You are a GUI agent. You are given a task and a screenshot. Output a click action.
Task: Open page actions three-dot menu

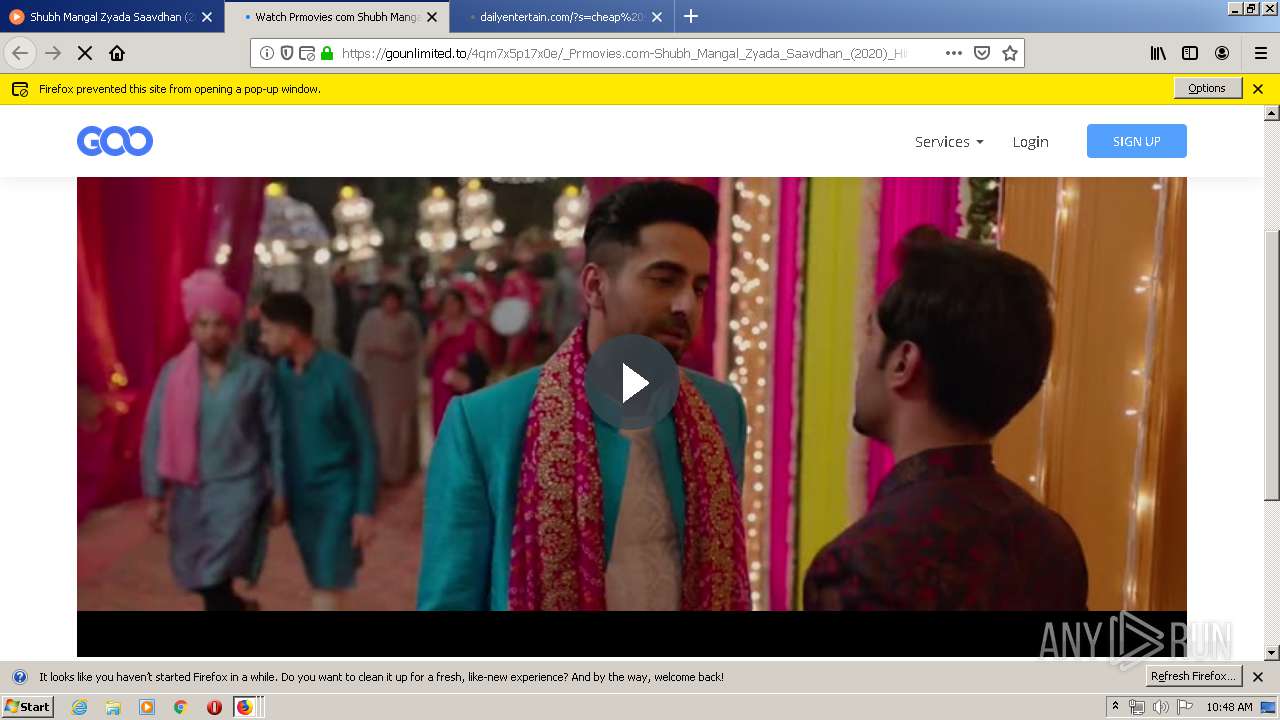tap(954, 53)
